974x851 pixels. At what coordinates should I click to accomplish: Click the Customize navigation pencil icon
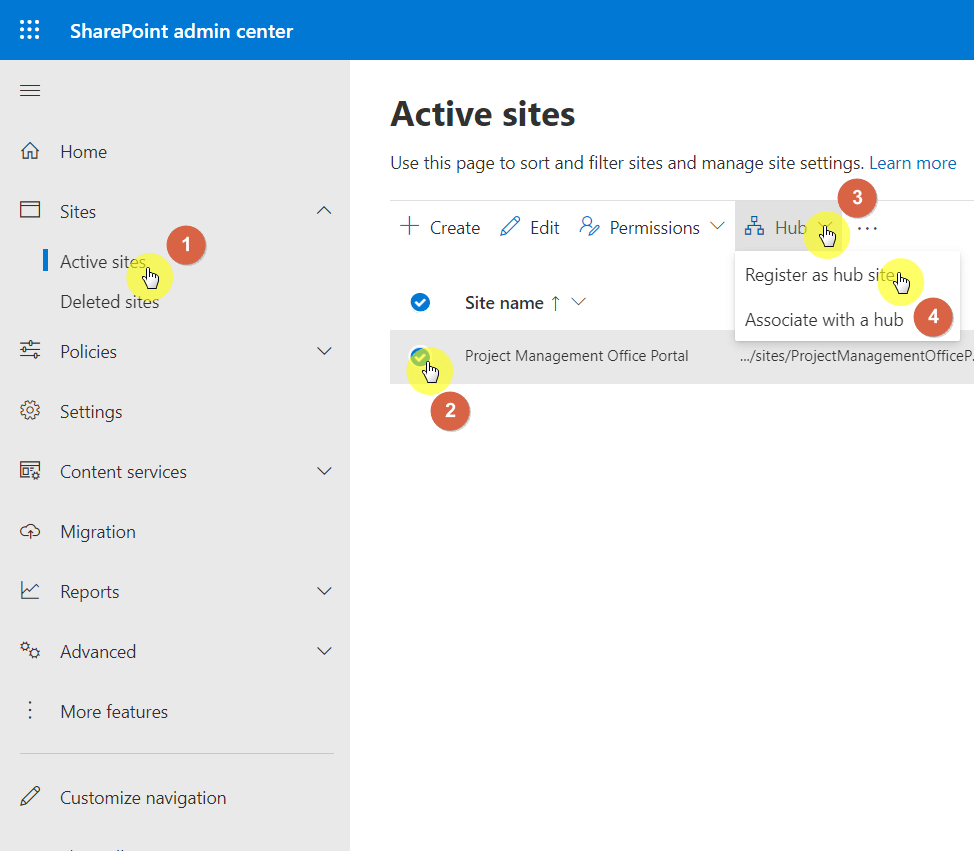(x=30, y=796)
